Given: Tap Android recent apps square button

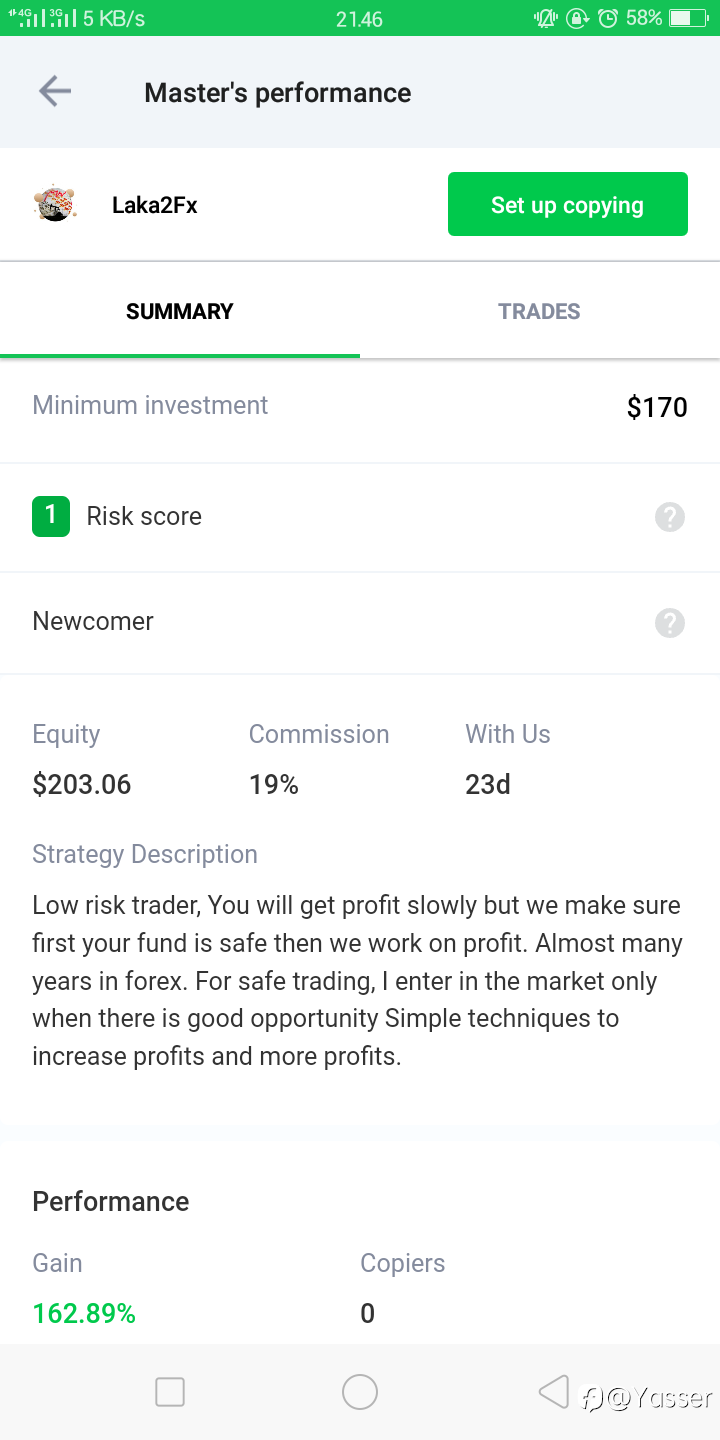Looking at the screenshot, I should [x=170, y=1392].
